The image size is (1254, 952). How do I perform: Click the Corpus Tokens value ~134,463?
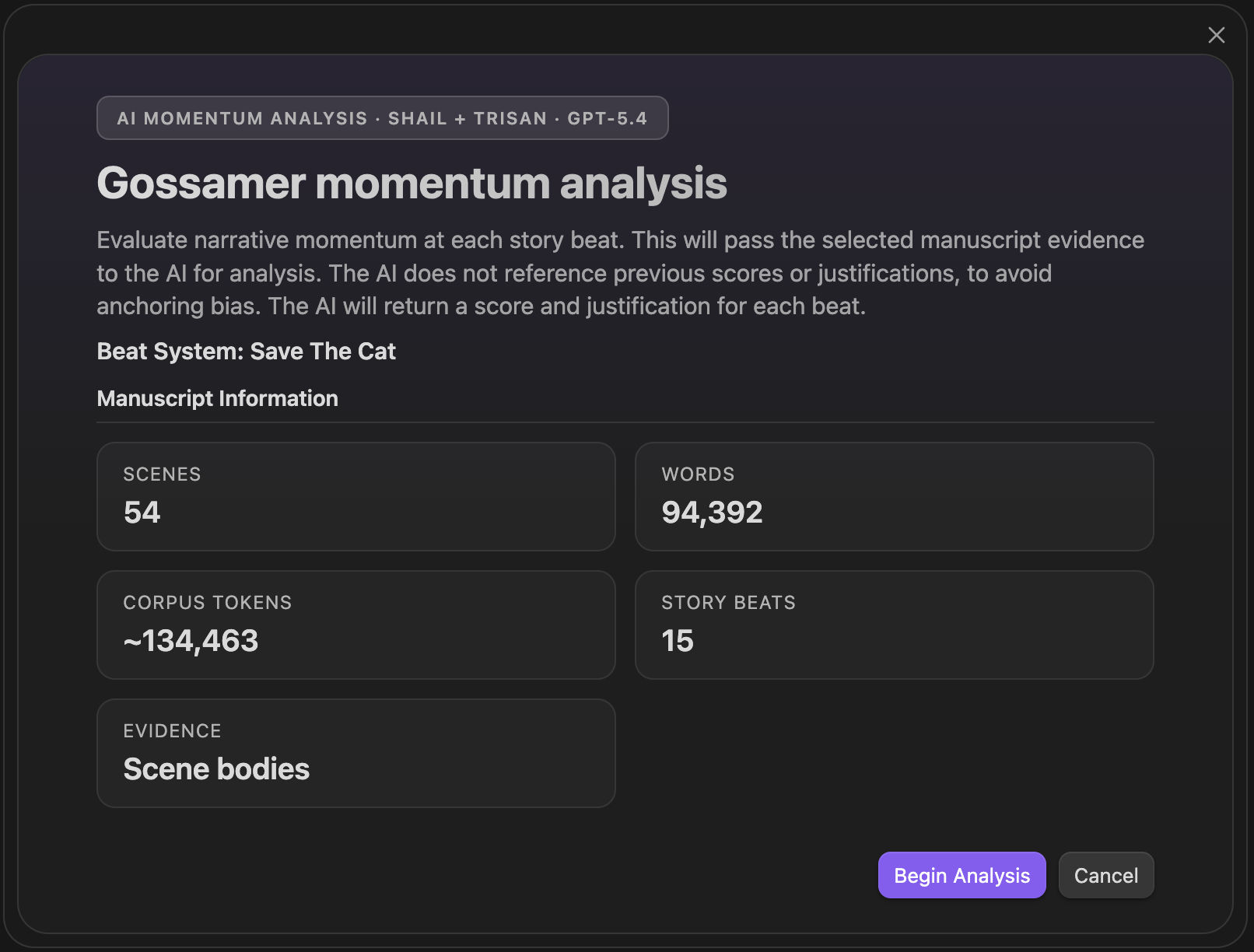click(191, 641)
